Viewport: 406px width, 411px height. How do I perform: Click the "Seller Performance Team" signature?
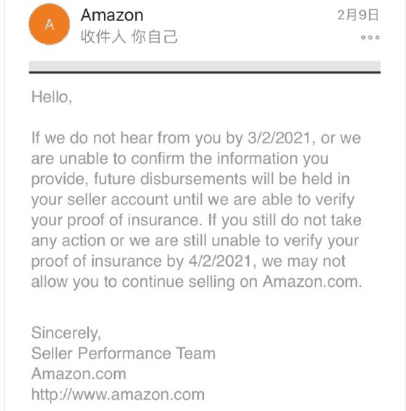(x=123, y=353)
